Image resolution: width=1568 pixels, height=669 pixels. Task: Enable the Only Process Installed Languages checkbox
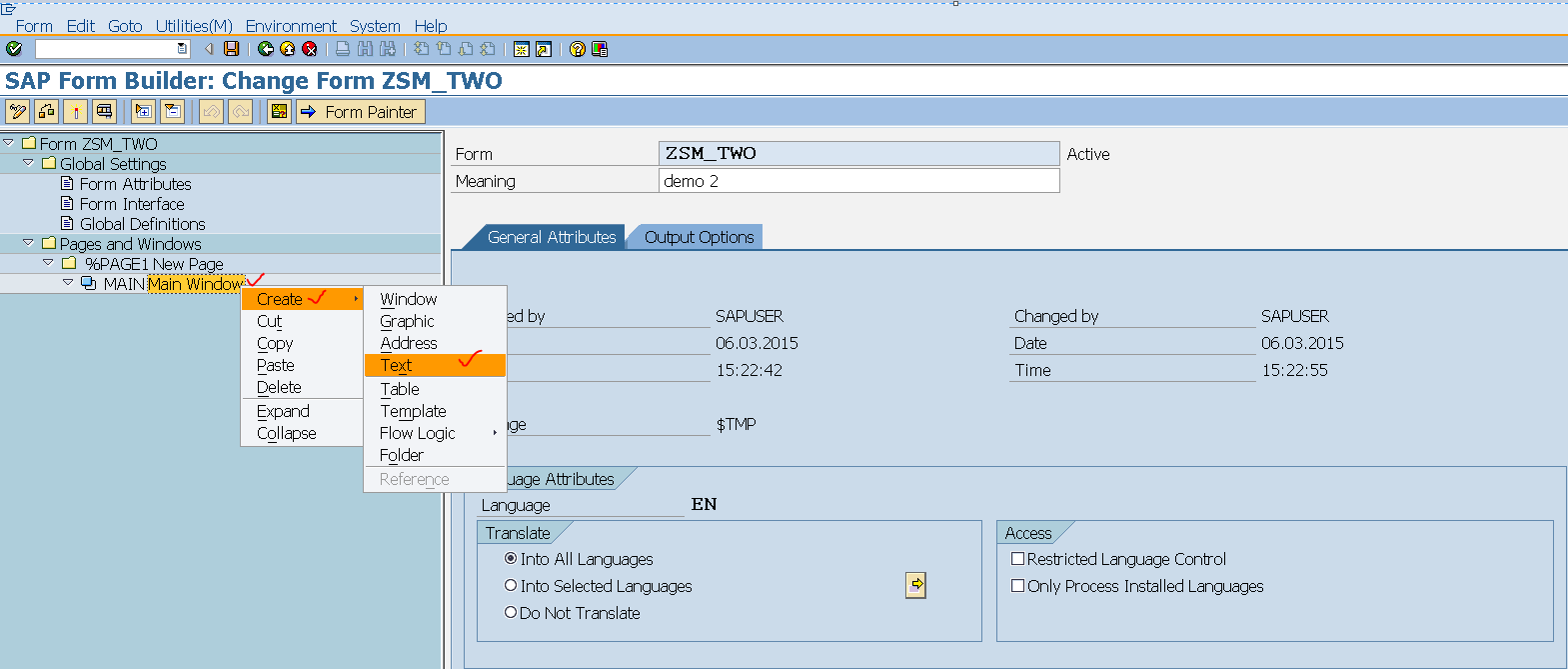coord(1018,585)
